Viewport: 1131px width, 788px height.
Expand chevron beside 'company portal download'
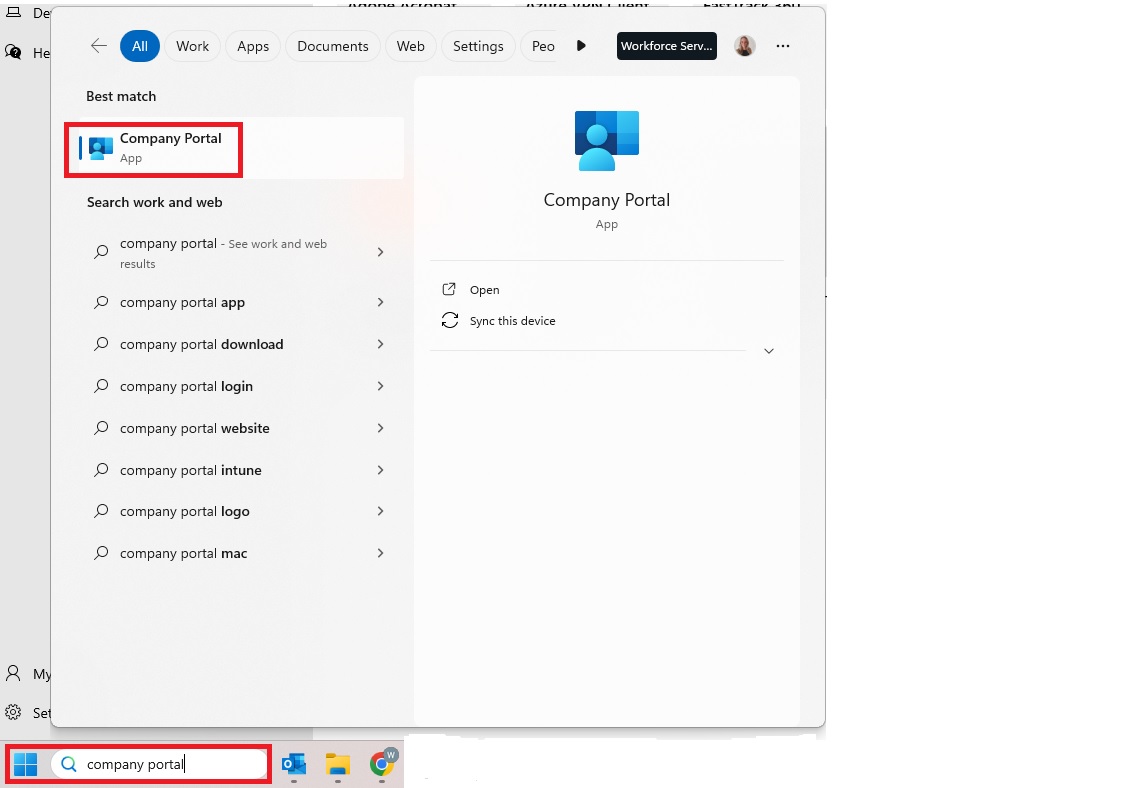[x=380, y=344]
